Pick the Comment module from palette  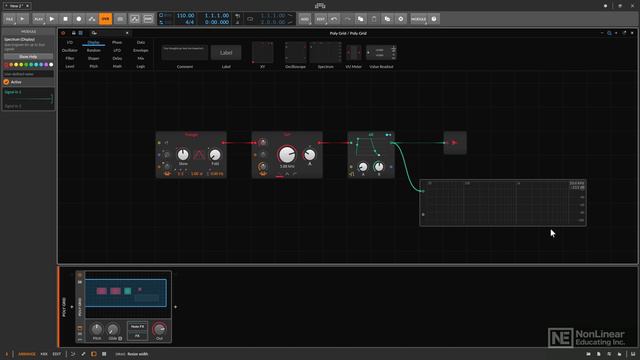click(184, 53)
